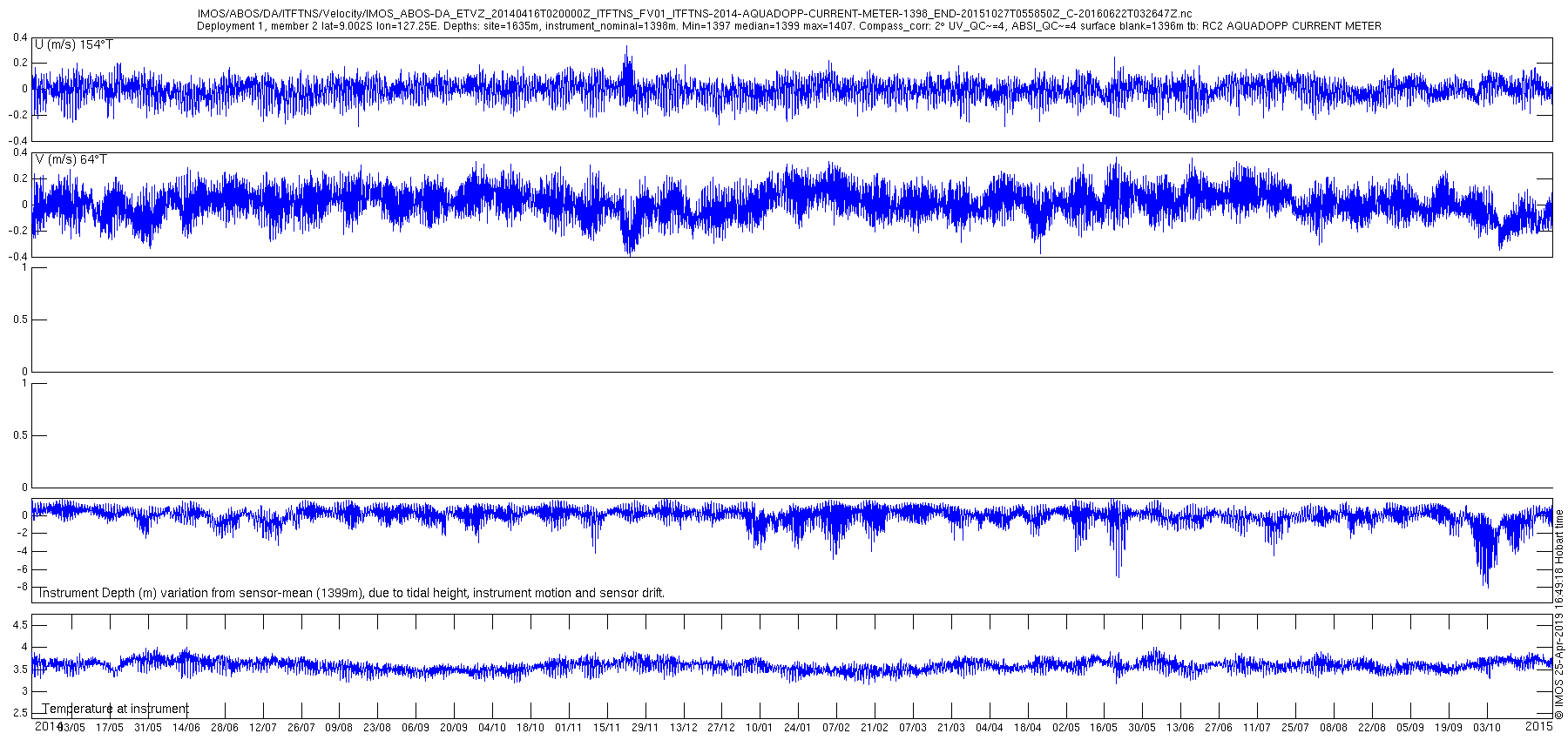This screenshot has height=740, width=1568.
Task: Click the 07/02 date tick label
Action: [836, 728]
